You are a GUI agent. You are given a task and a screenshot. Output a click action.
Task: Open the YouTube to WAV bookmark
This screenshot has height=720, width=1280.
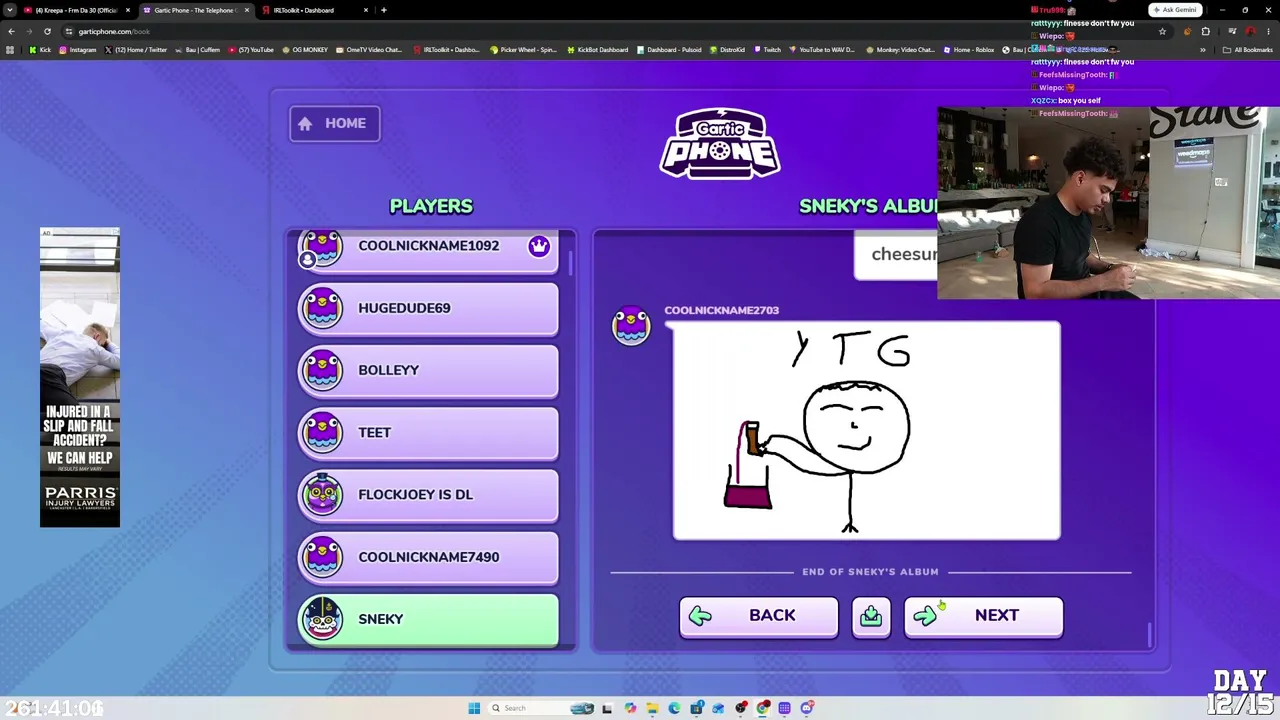823,50
